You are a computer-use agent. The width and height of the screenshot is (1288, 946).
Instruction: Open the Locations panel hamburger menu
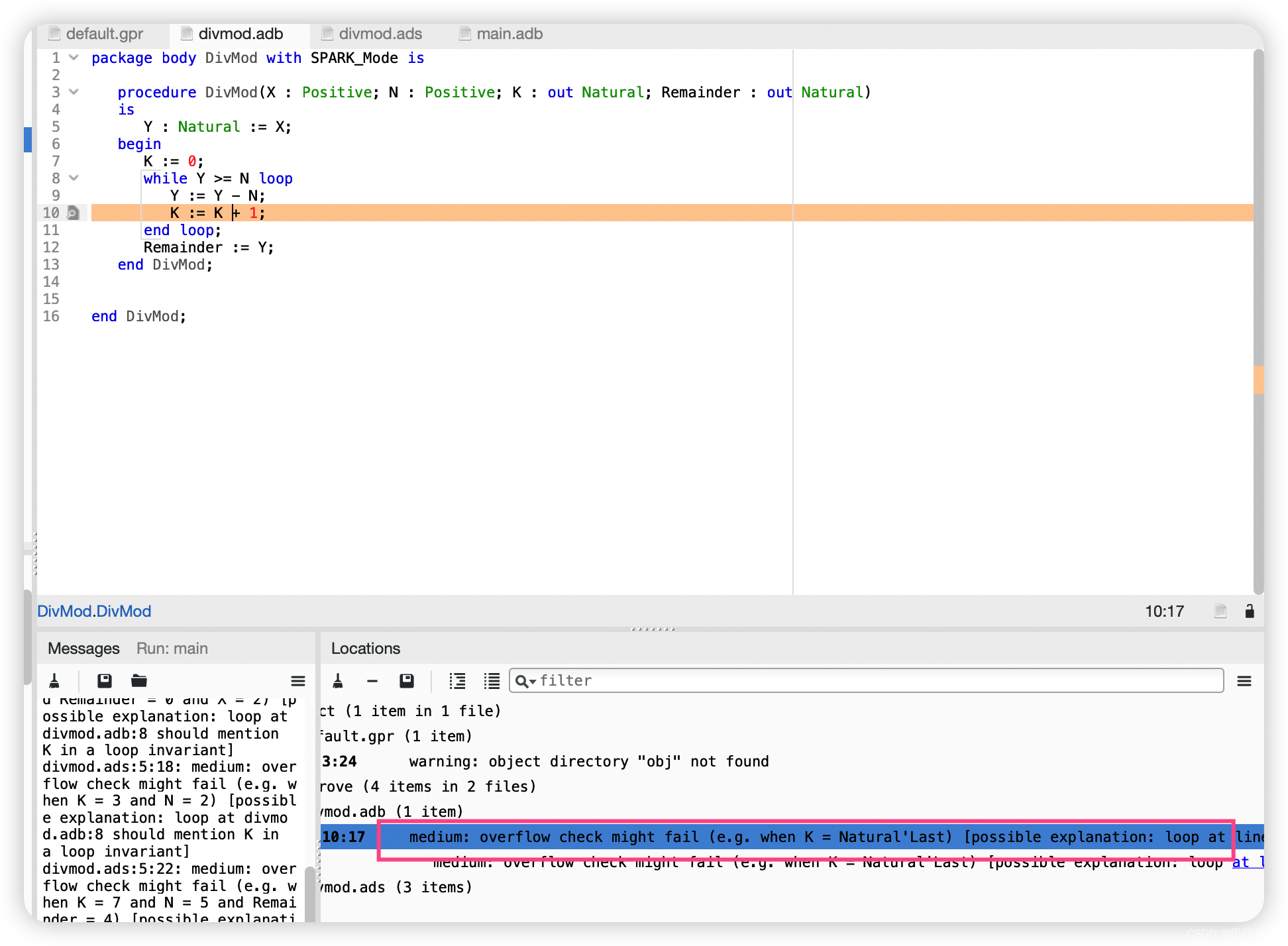coord(1244,680)
